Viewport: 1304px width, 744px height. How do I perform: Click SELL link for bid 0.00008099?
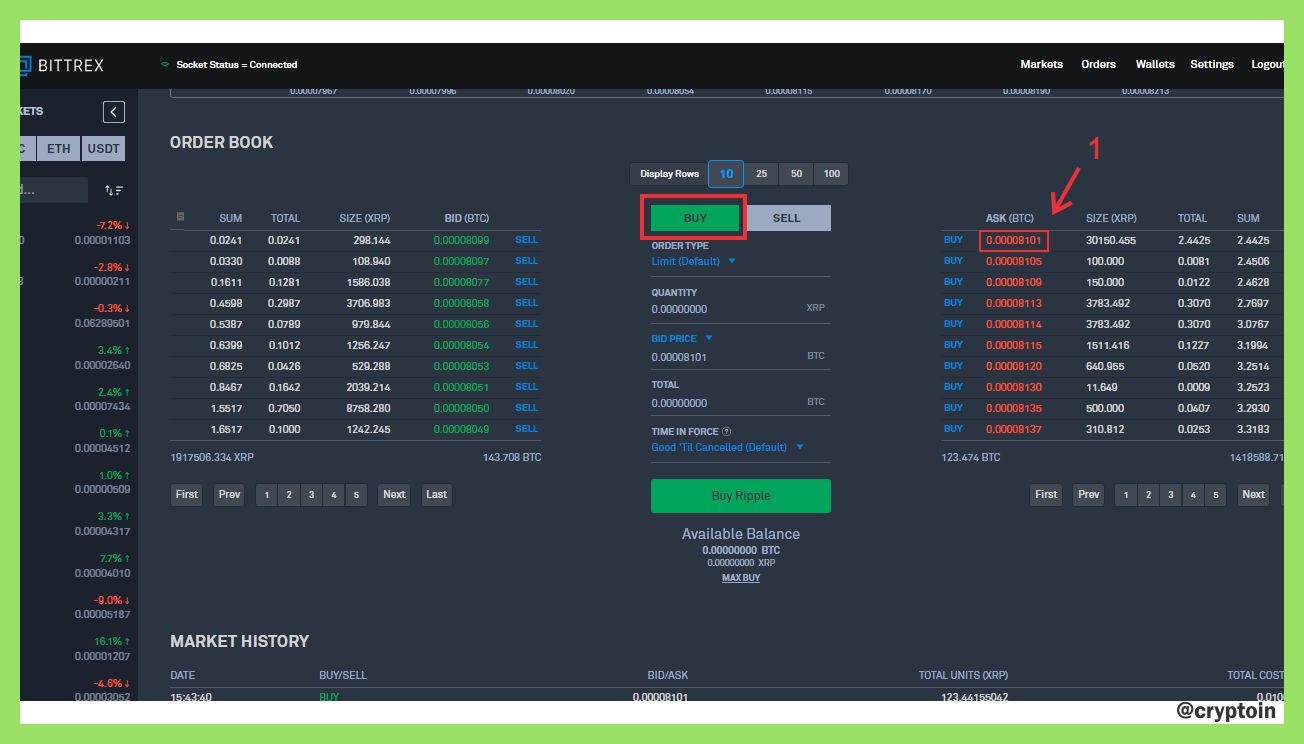pos(526,240)
